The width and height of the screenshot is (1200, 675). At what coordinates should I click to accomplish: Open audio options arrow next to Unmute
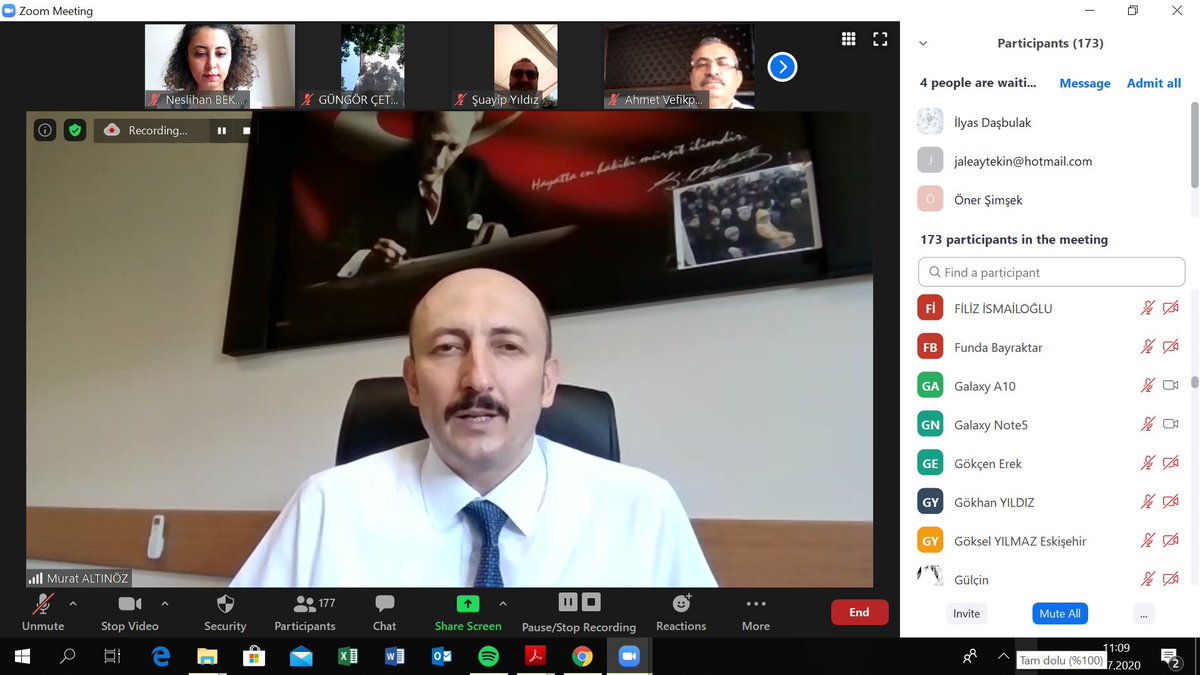click(73, 604)
